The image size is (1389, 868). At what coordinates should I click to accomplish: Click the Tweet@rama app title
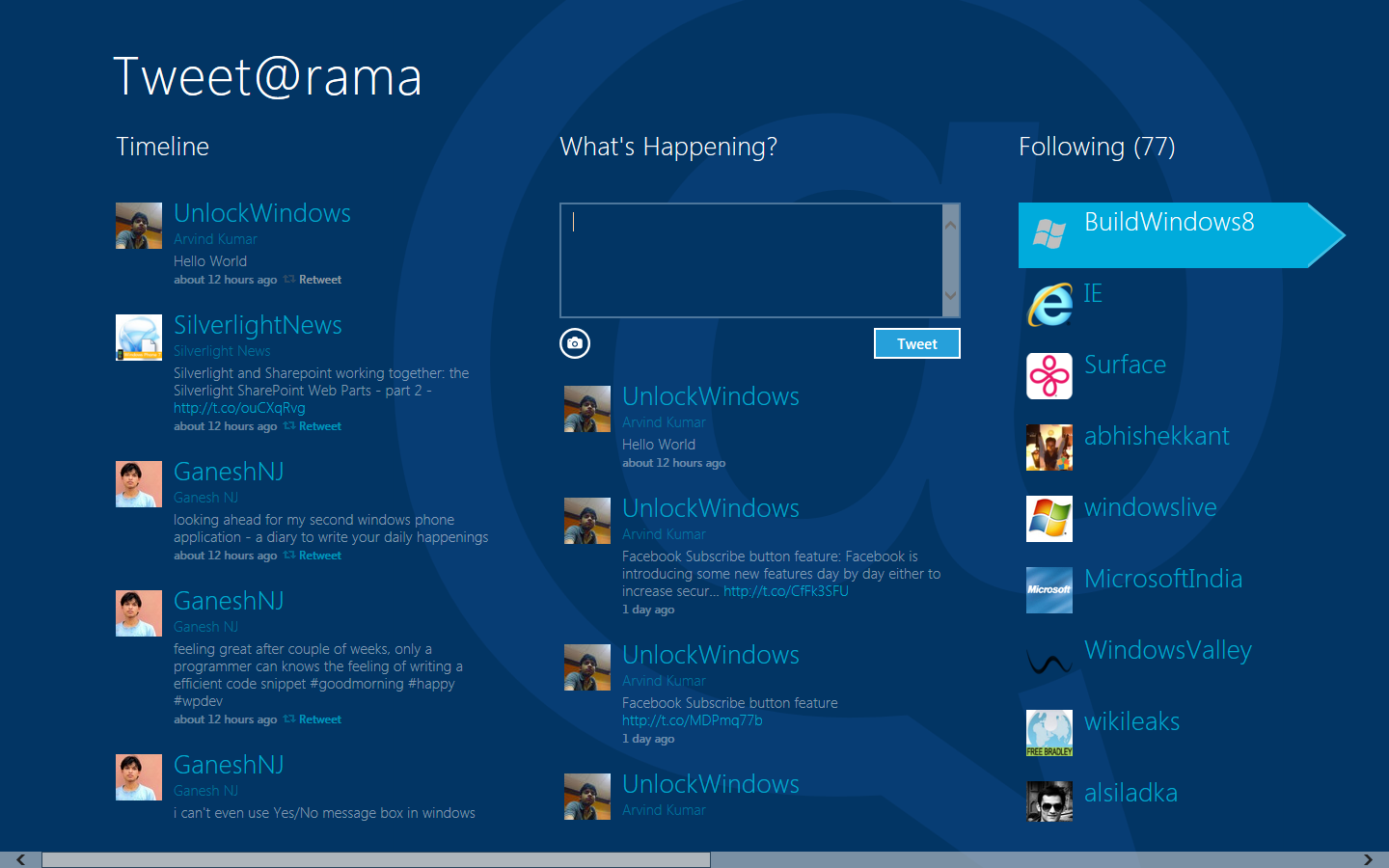(267, 77)
